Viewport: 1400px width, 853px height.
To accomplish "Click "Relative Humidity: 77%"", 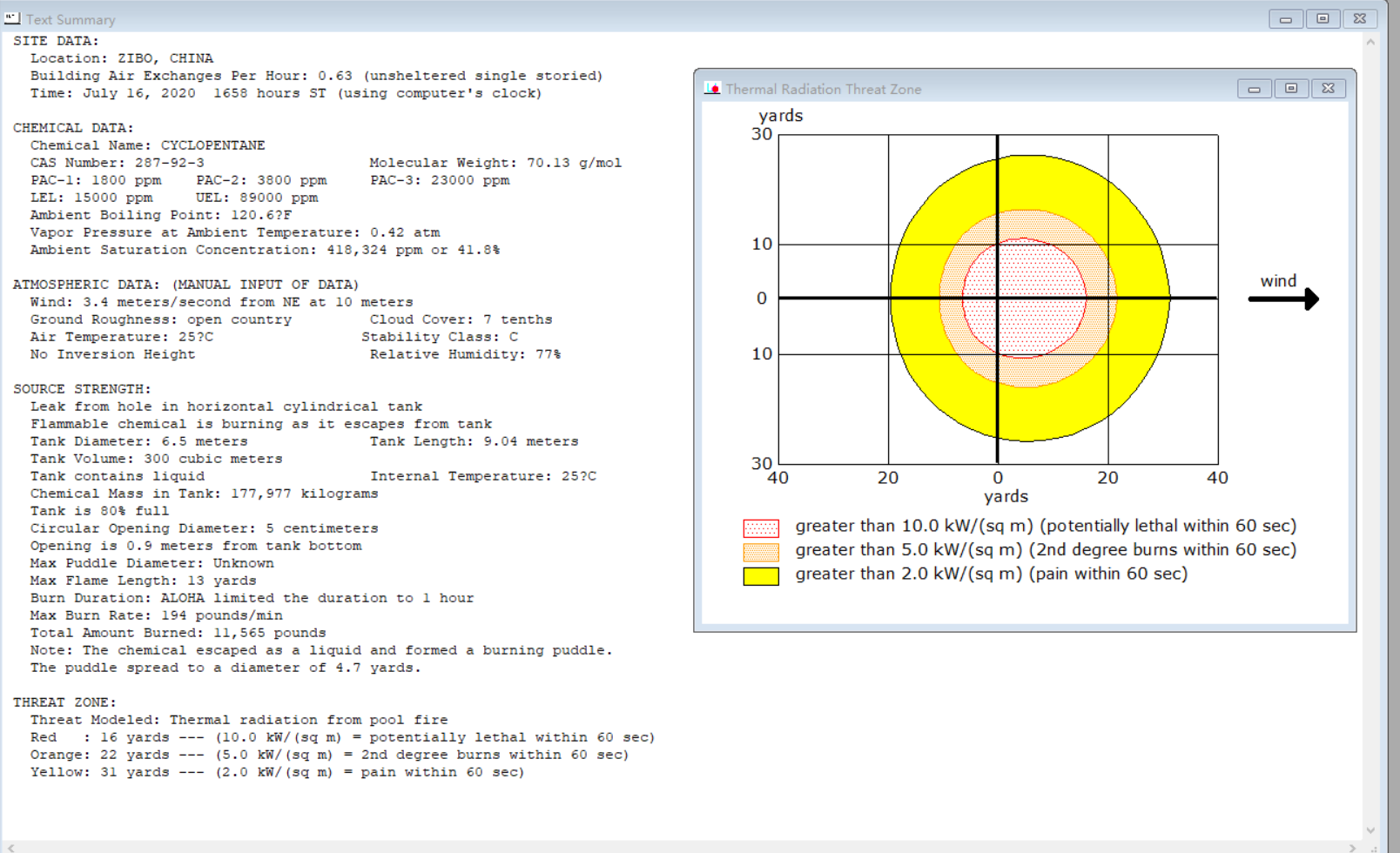I will 466,354.
